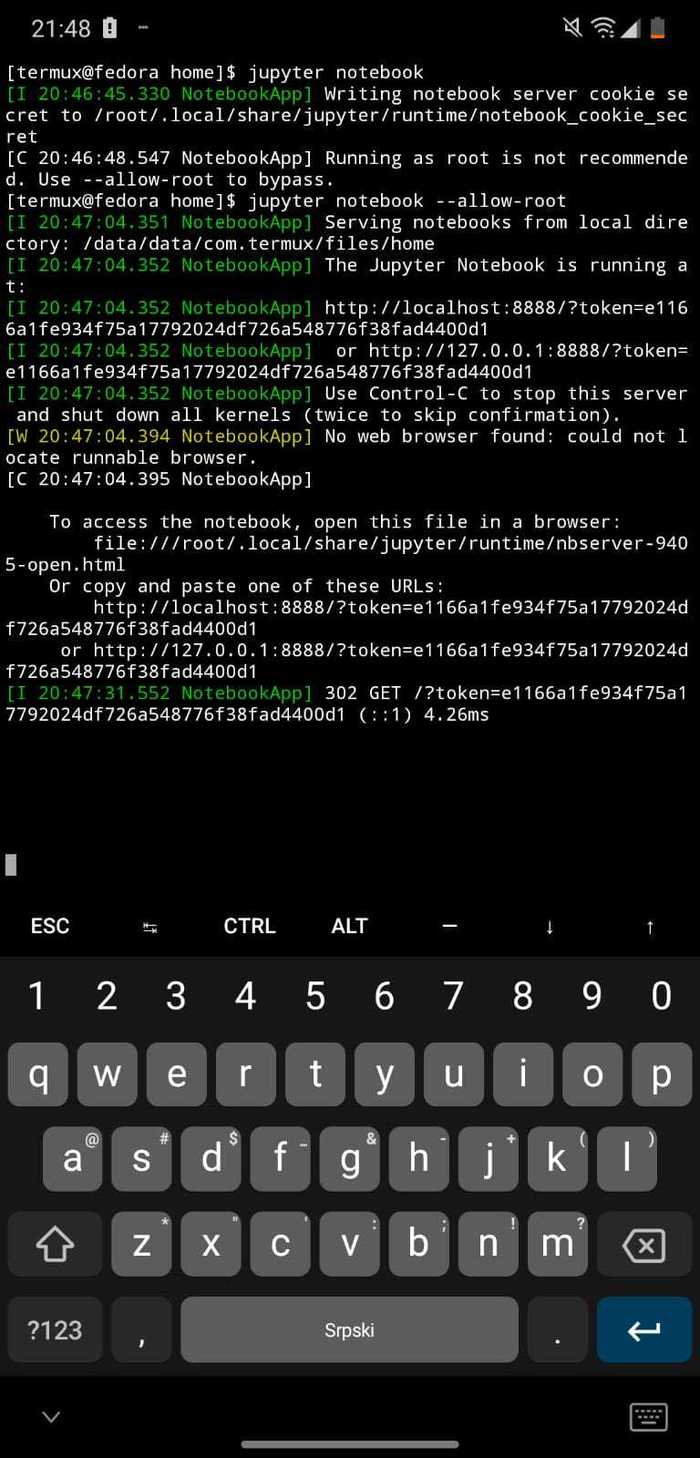
Task: Tap the blue return key
Action: click(644, 1329)
